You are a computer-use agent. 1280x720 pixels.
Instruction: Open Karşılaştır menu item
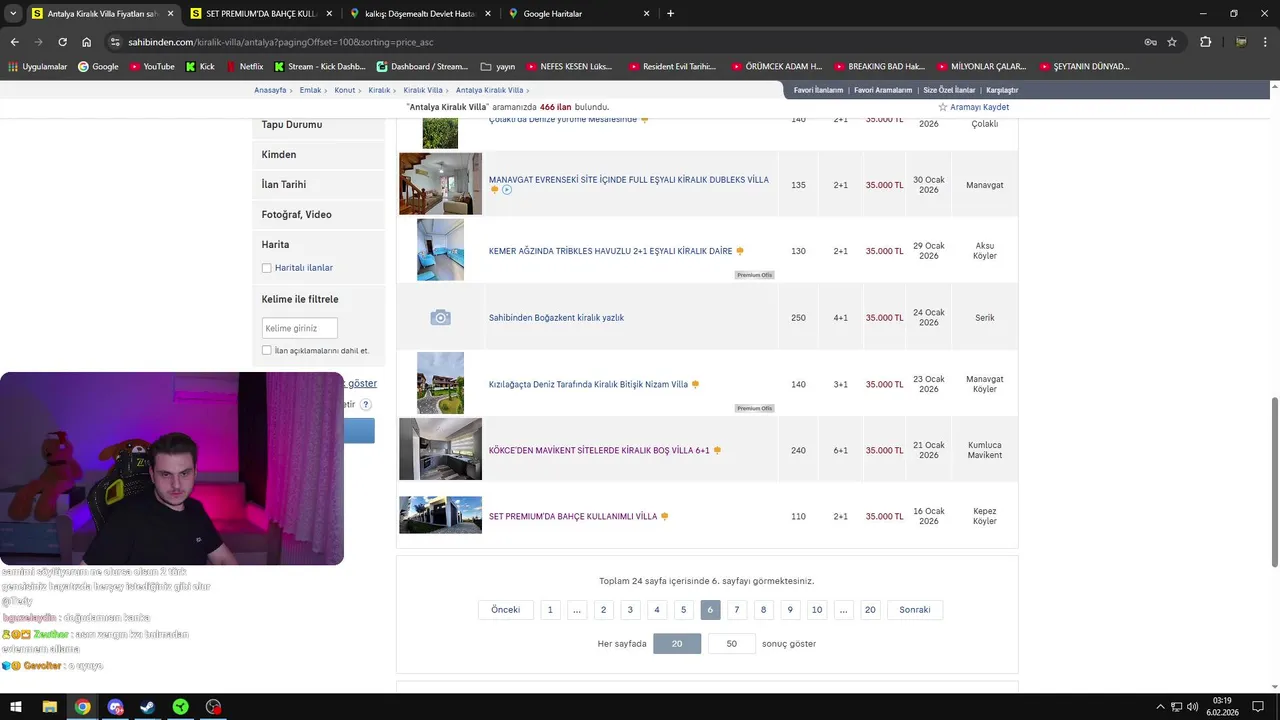pyautogui.click(x=1002, y=90)
